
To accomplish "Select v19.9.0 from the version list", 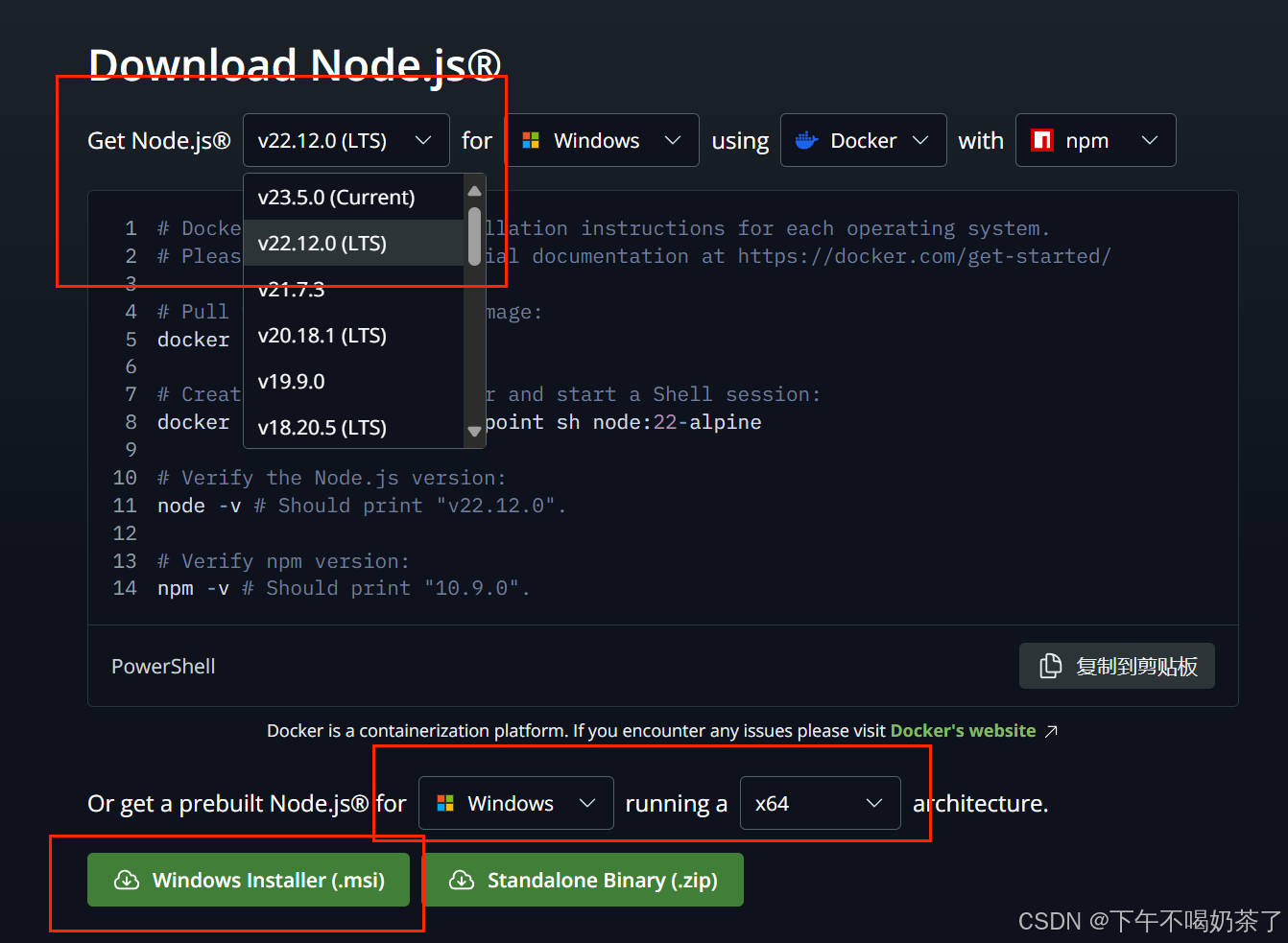I will click(x=292, y=382).
